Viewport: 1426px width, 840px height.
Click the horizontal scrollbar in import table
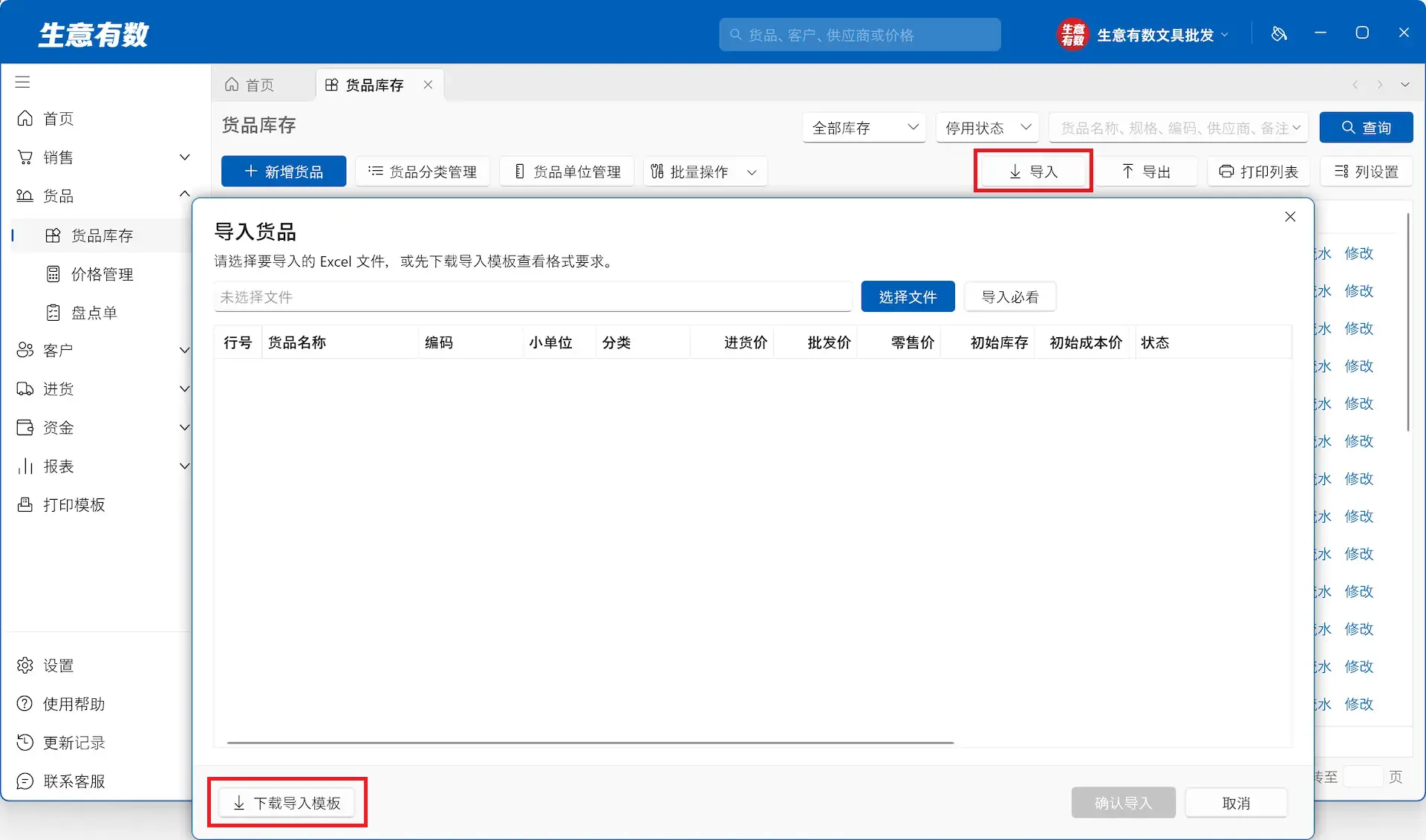[590, 742]
